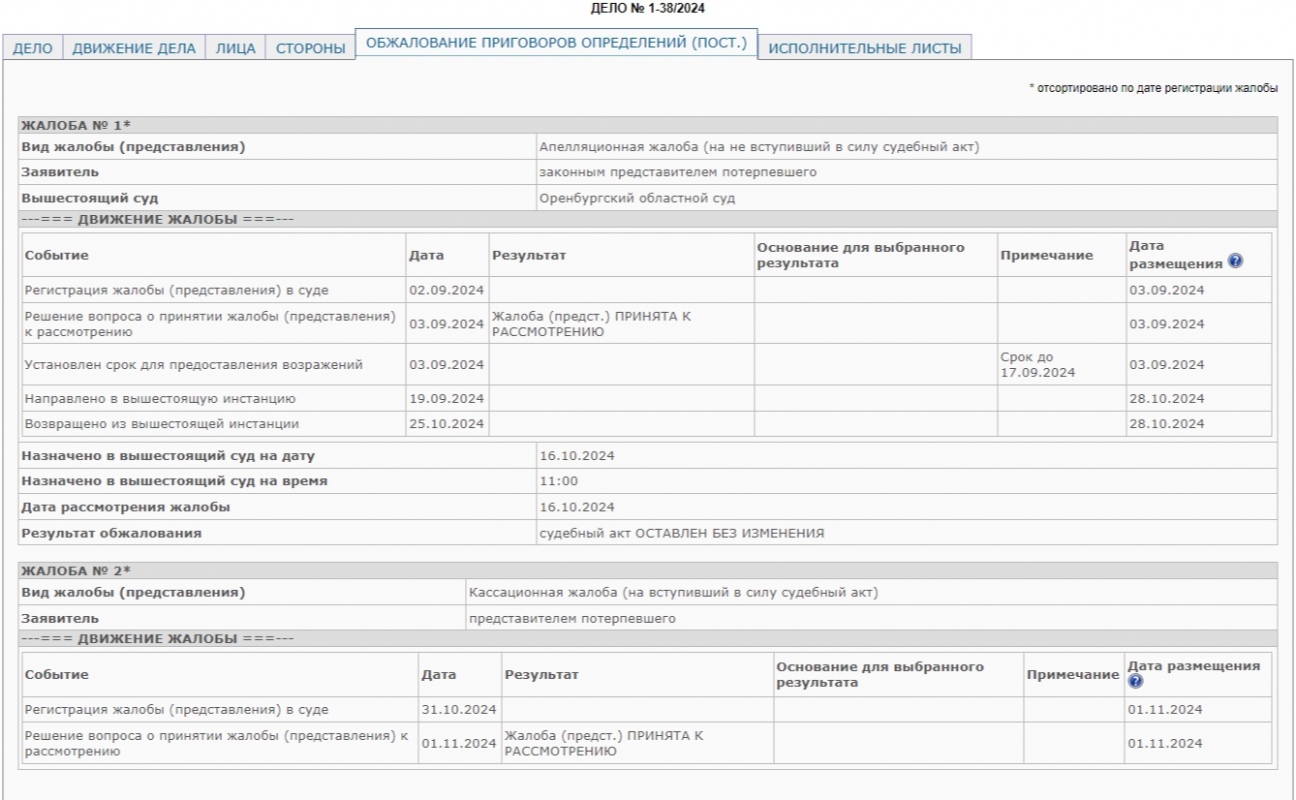The height and width of the screenshot is (800, 1296).
Task: Select ОБЖАЛОВАНИЕ ПРИГОВОРОВ ОПРЕДЕЛЕНИЙ (ПОСТ.) tab
Action: (556, 44)
